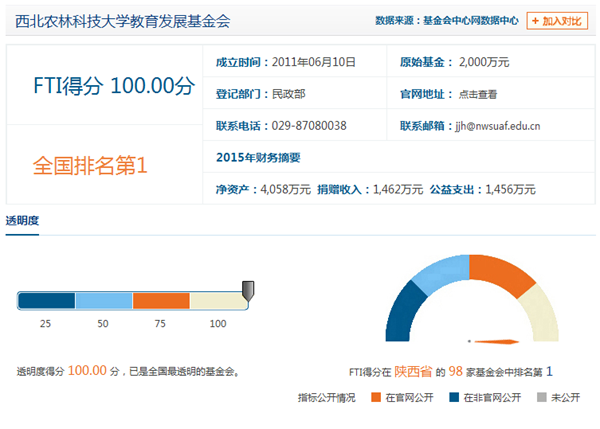Click the 加入对比 button
The height and width of the screenshot is (429, 600).
[x=557, y=20]
